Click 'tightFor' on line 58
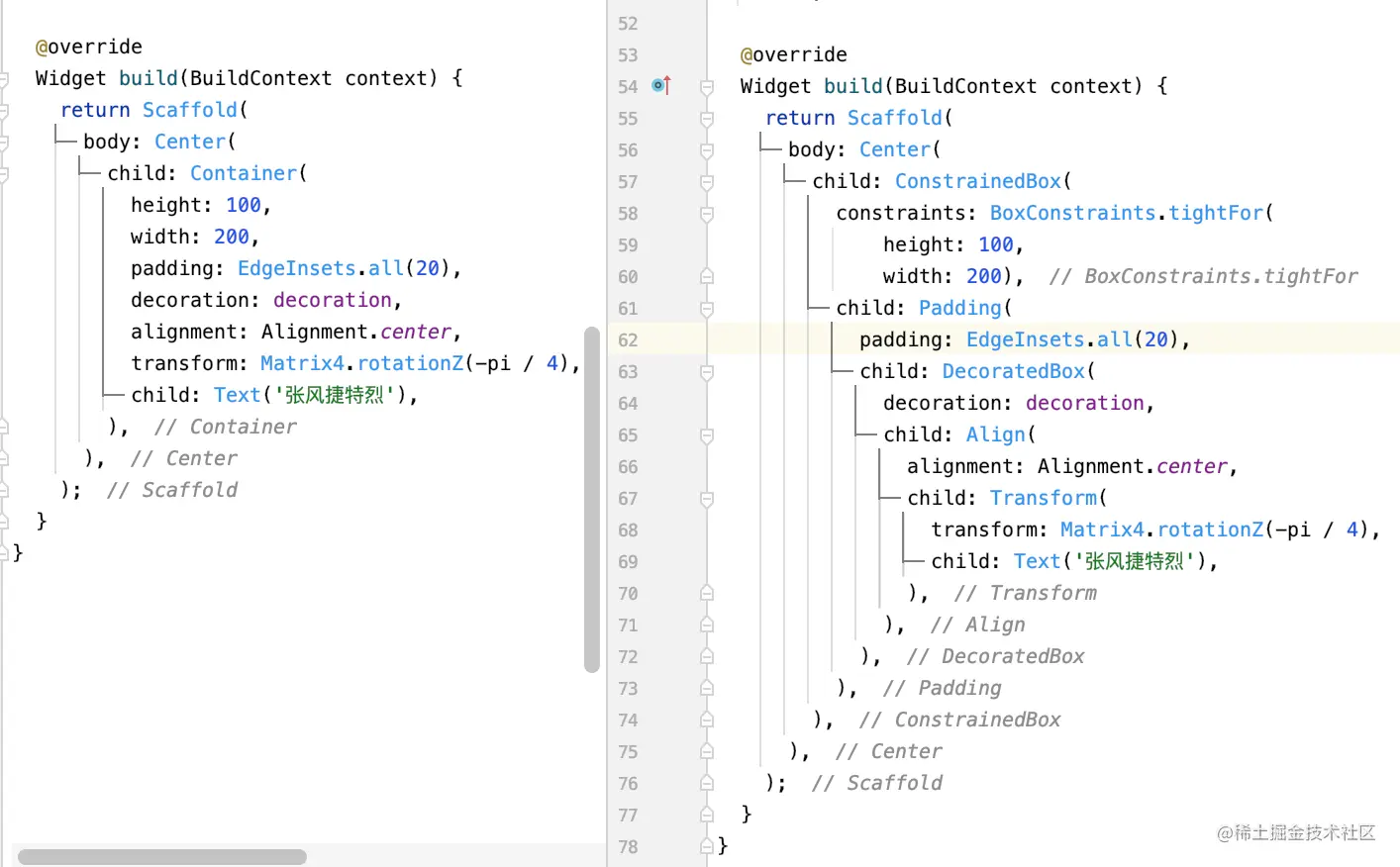The image size is (1400, 867). tap(1216, 213)
